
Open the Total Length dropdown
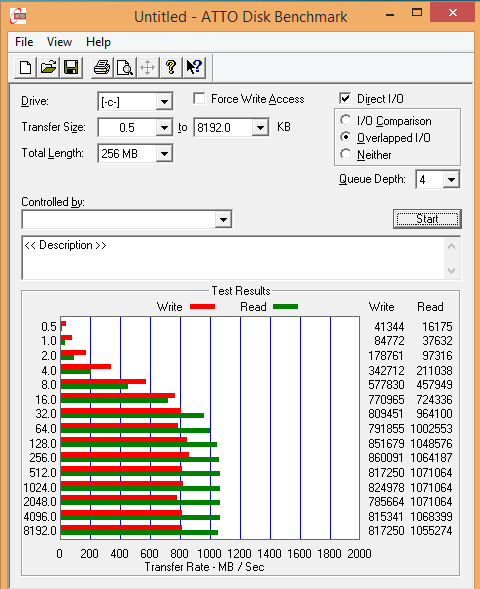coord(164,154)
